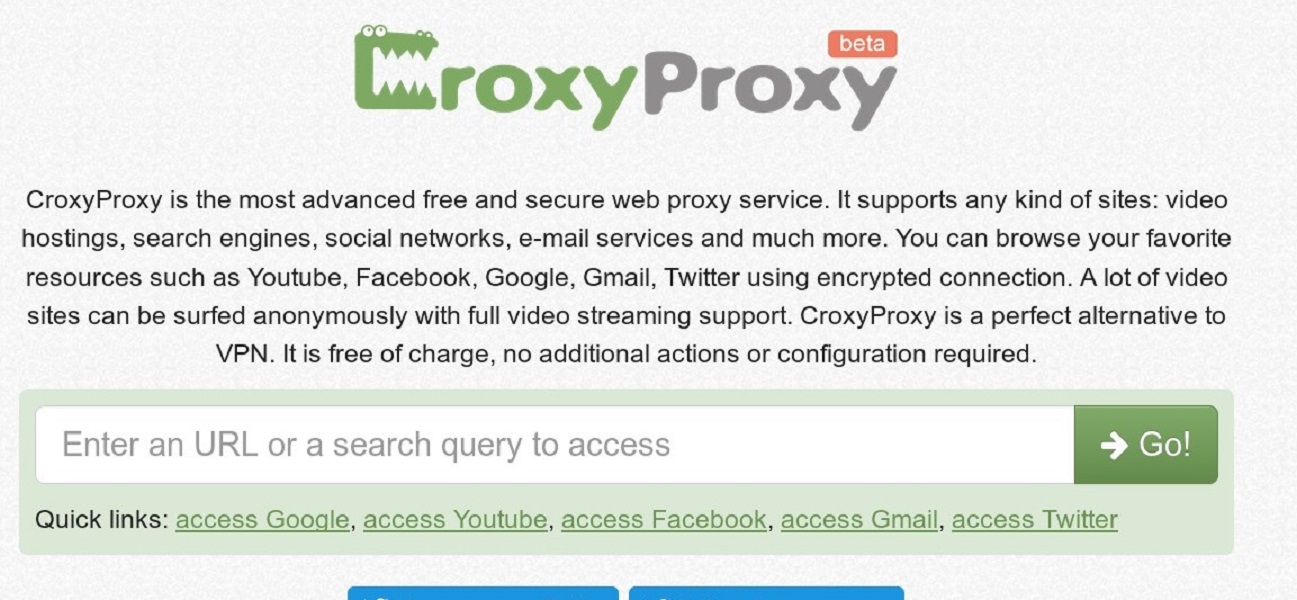Focus the URL or search query field
Screen dimensions: 1297x600
[x=555, y=445]
